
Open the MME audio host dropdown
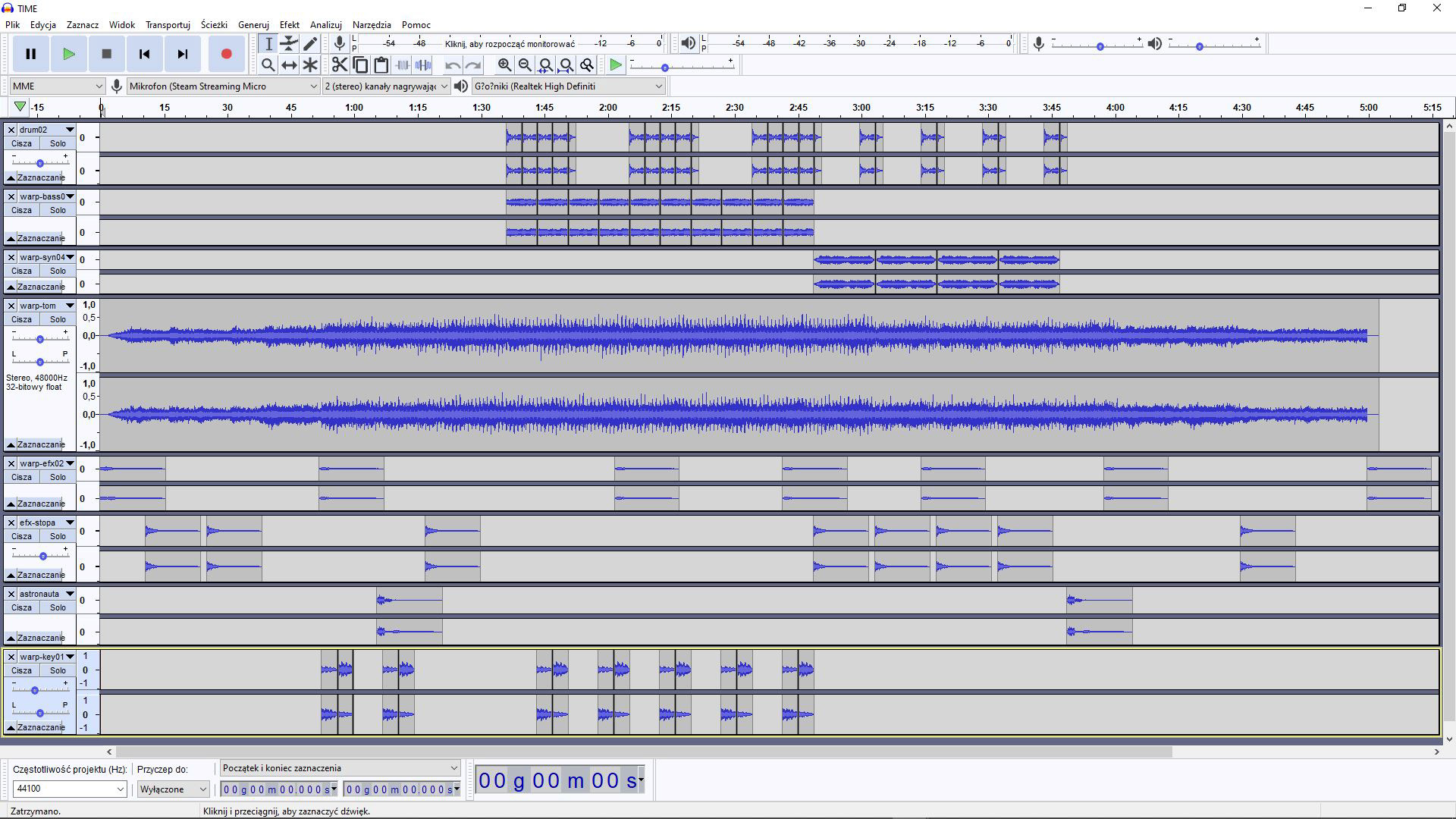pyautogui.click(x=57, y=86)
